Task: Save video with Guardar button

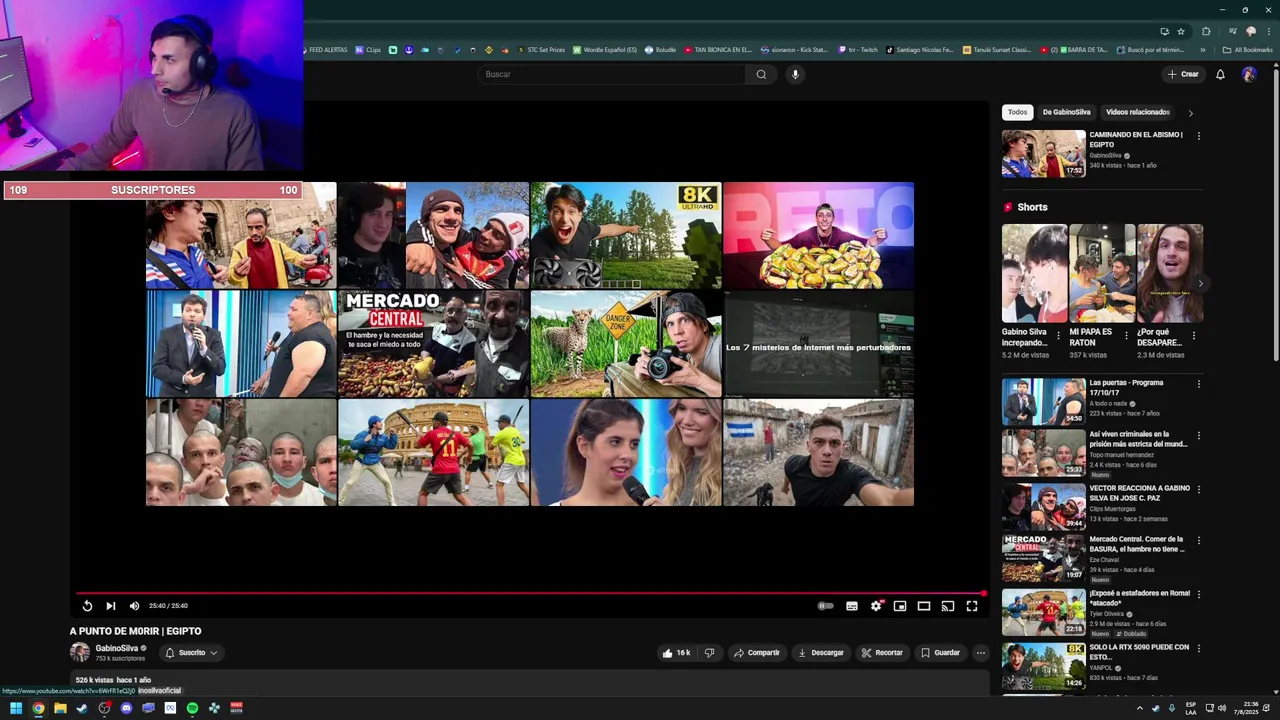Action: 940,653
